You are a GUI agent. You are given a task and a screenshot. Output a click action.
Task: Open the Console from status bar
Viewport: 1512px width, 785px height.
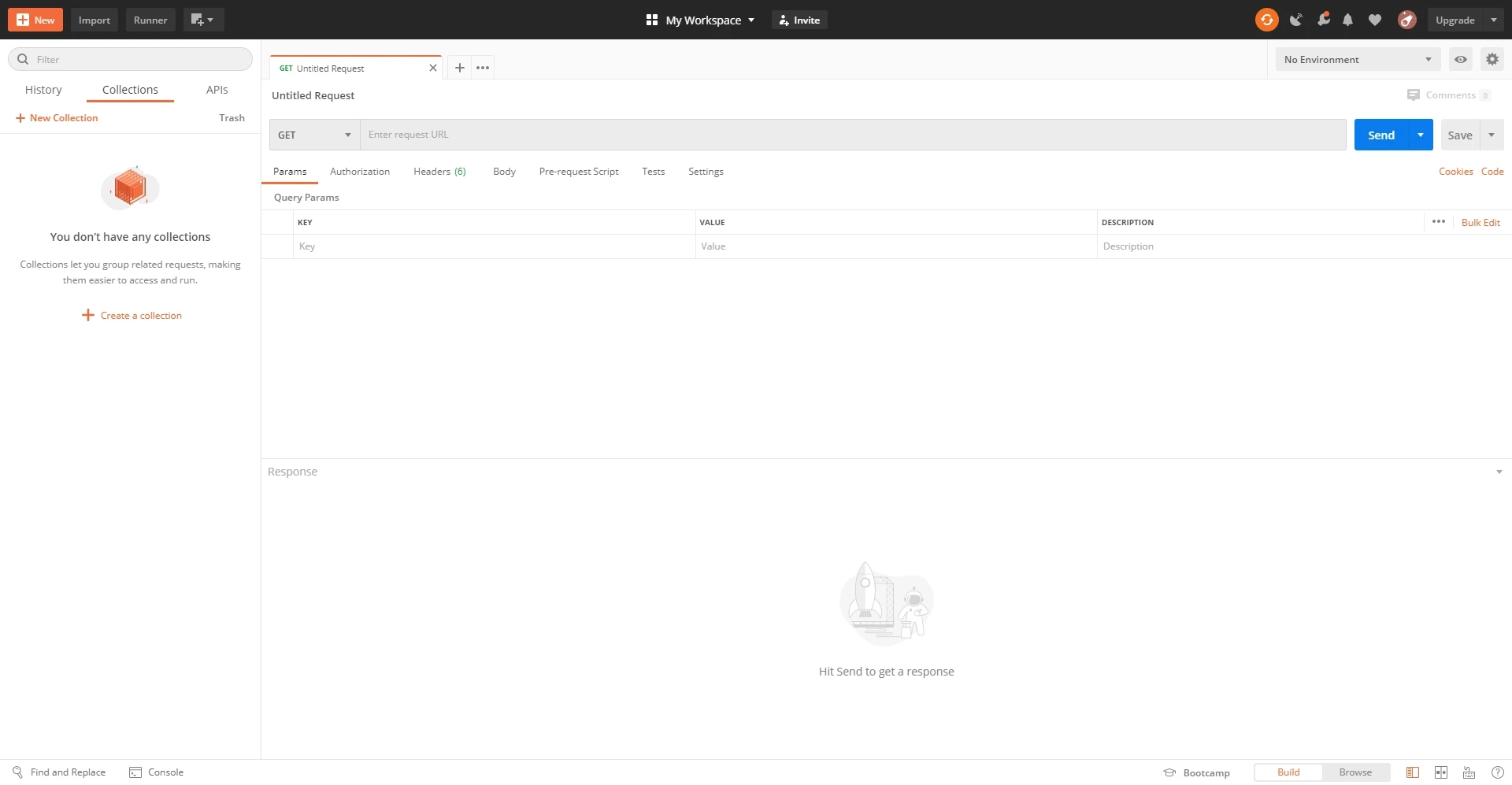(156, 772)
